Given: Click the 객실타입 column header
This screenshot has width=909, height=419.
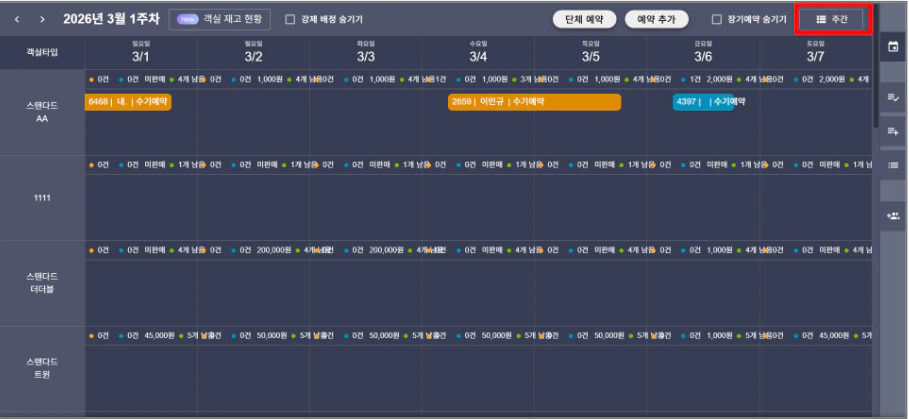Looking at the screenshot, I should click(x=42, y=52).
